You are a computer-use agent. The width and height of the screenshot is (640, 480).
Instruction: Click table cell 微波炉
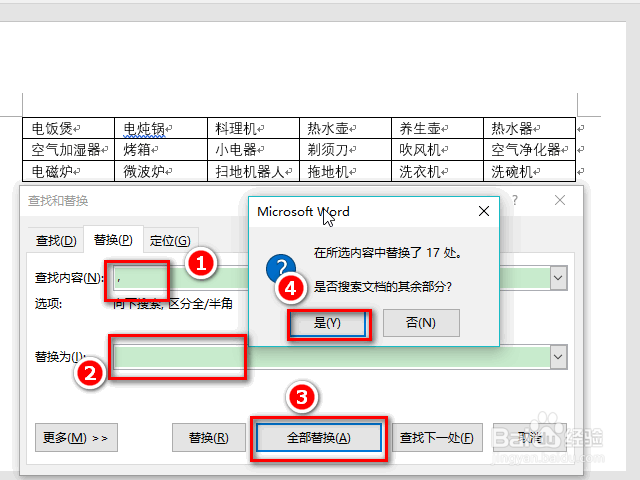click(161, 171)
